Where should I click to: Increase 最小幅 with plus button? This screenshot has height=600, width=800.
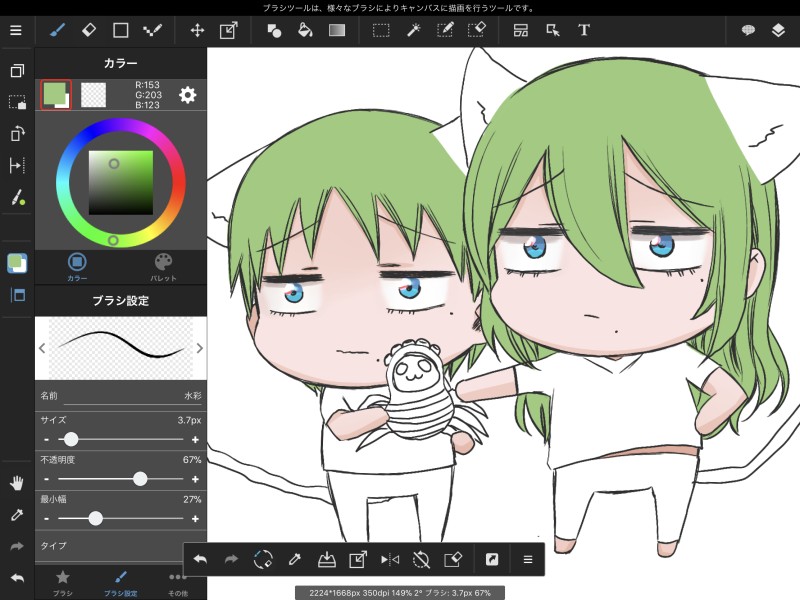click(x=195, y=519)
